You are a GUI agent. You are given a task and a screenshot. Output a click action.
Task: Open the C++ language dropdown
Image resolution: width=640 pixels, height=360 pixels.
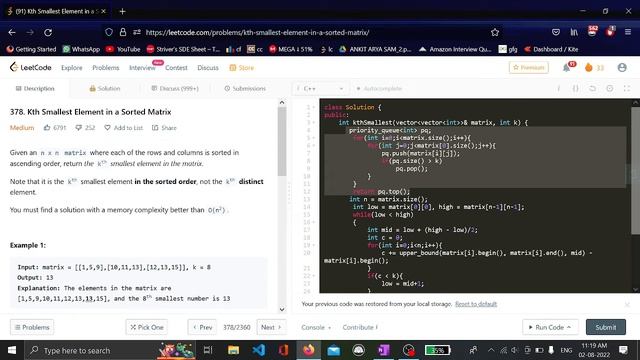tap(320, 89)
